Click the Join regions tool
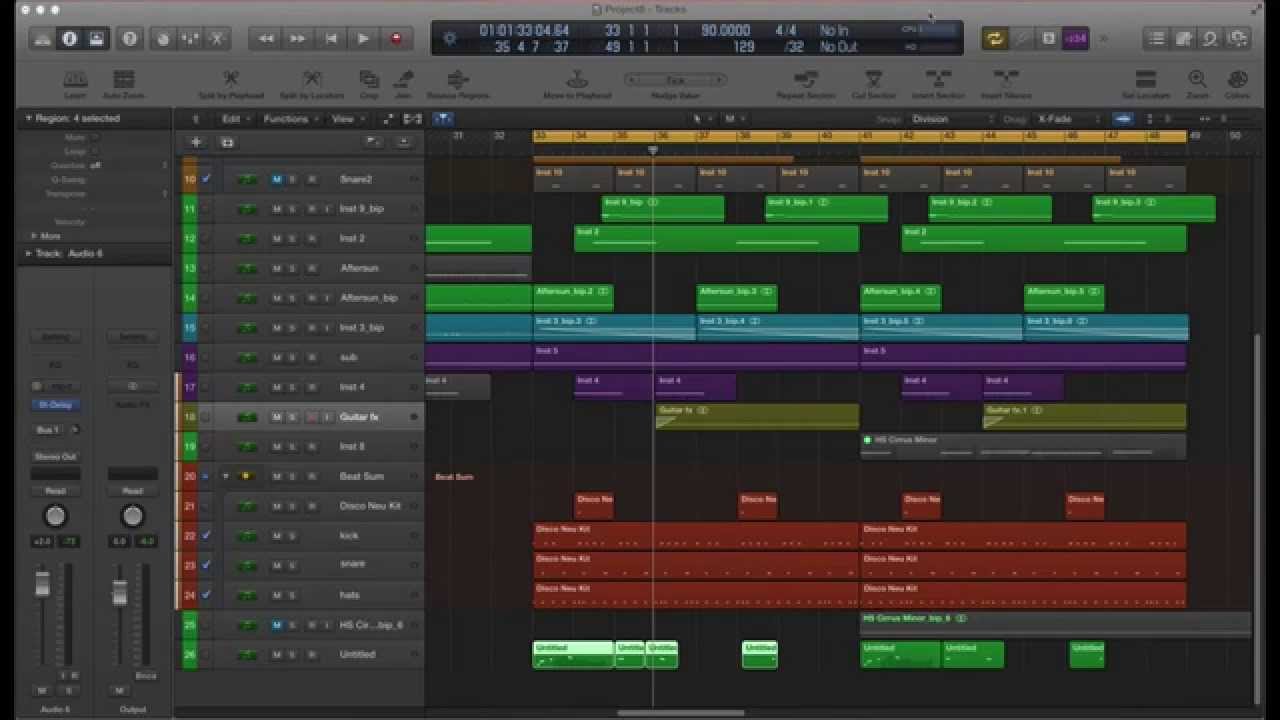Screen dimensions: 1280x720 tap(403, 84)
